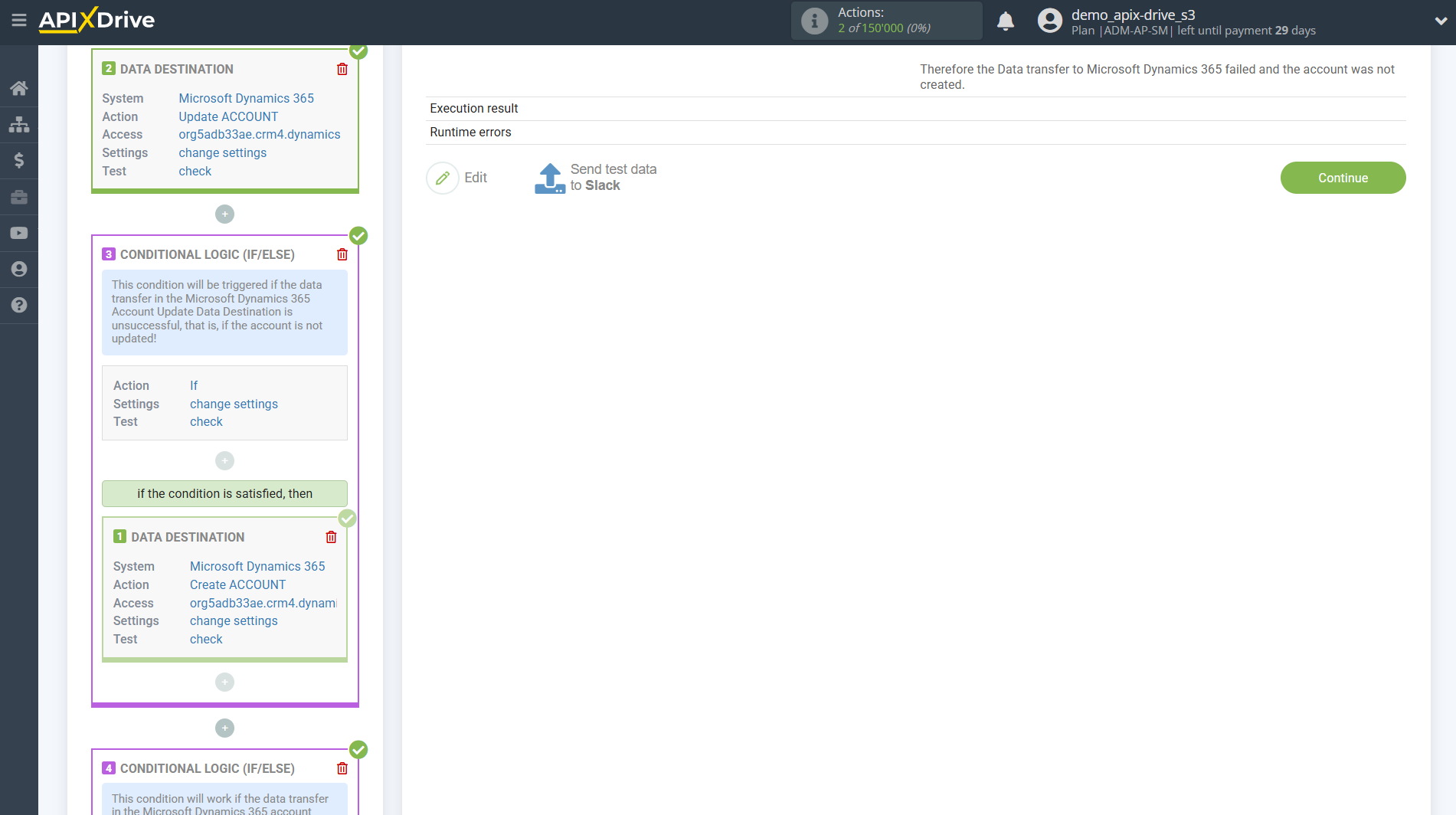Click the Send test data upload icon
The image size is (1456, 815).
549,178
